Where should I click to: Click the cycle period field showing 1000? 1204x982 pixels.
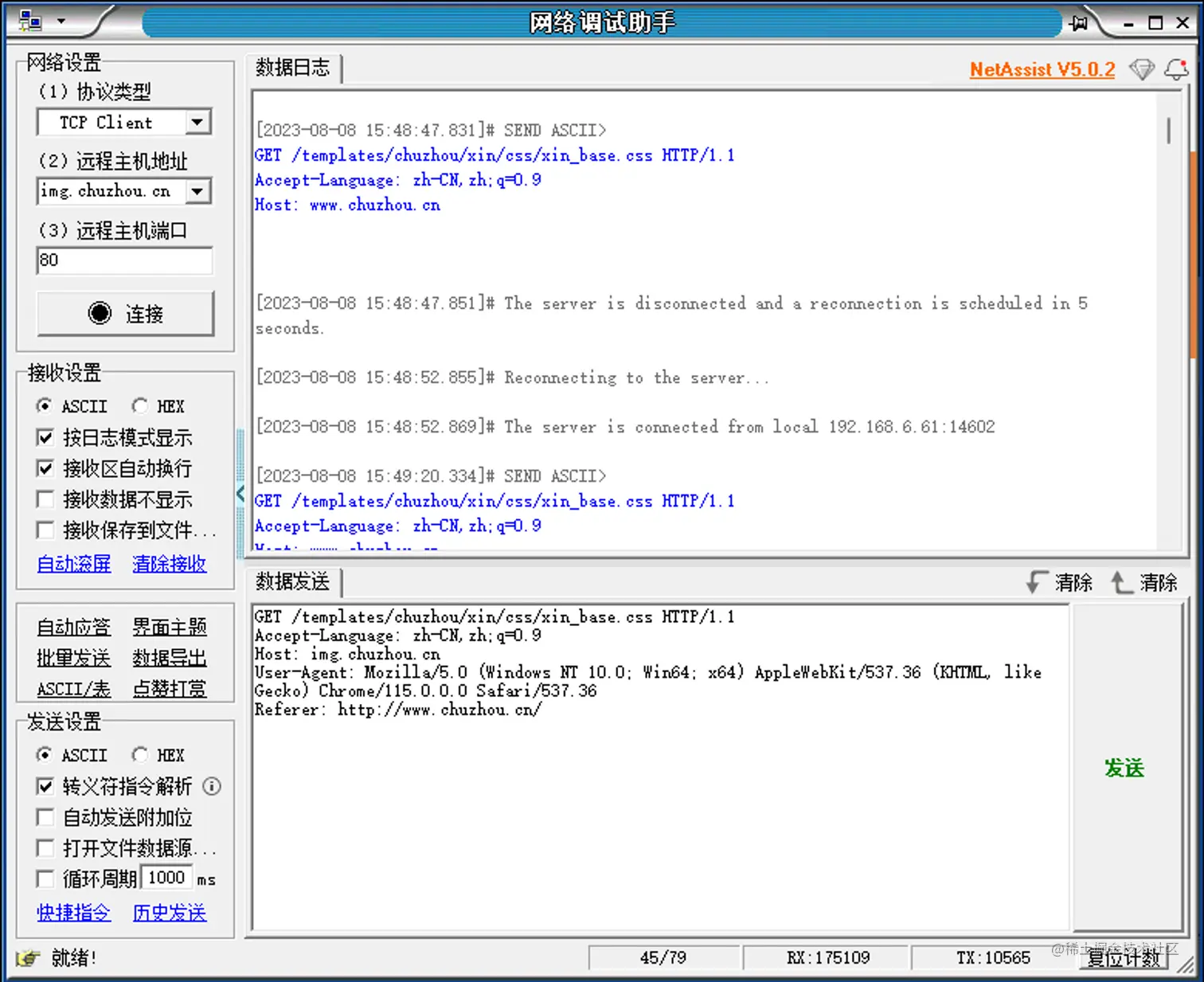coord(166,878)
